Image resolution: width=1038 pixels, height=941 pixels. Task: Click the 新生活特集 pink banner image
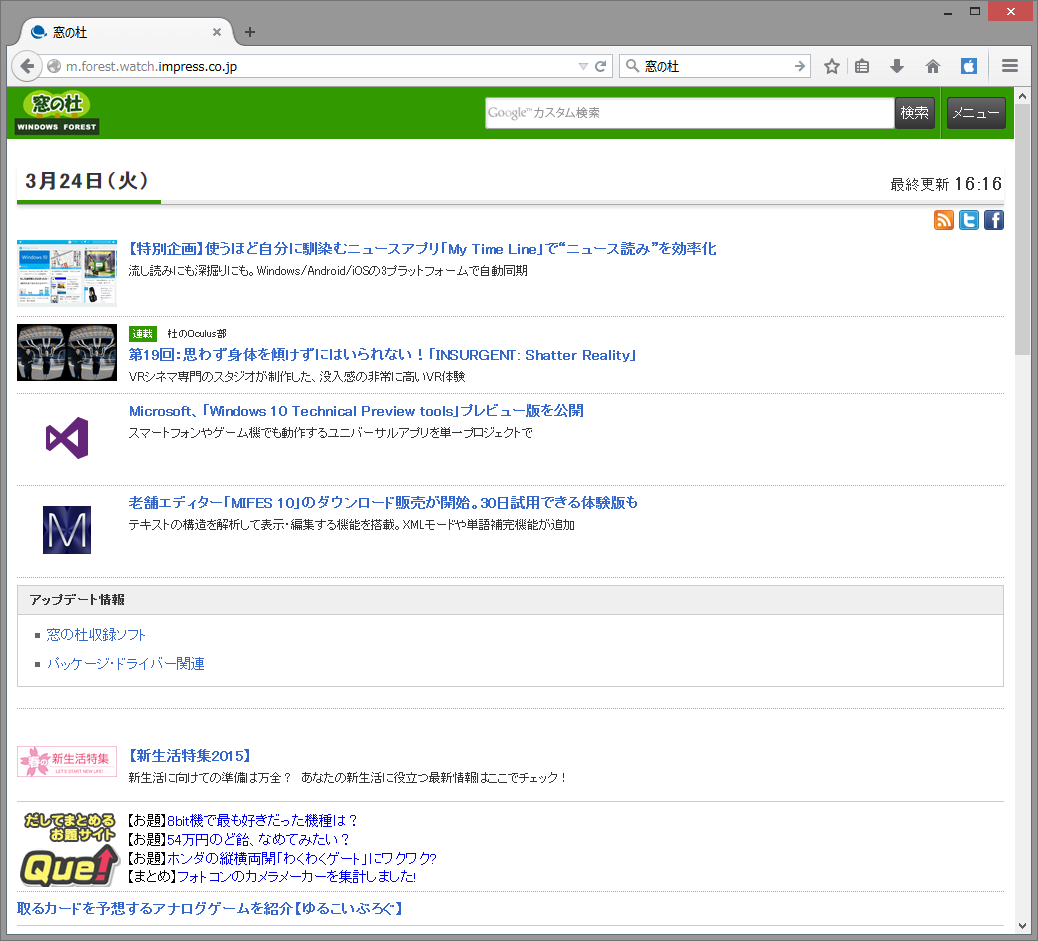pos(67,762)
